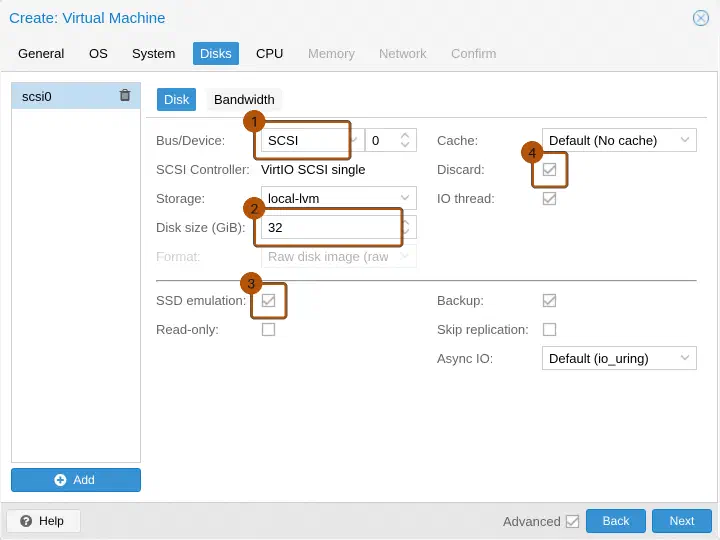
Task: Enable Skip replication checkbox
Action: 549,330
